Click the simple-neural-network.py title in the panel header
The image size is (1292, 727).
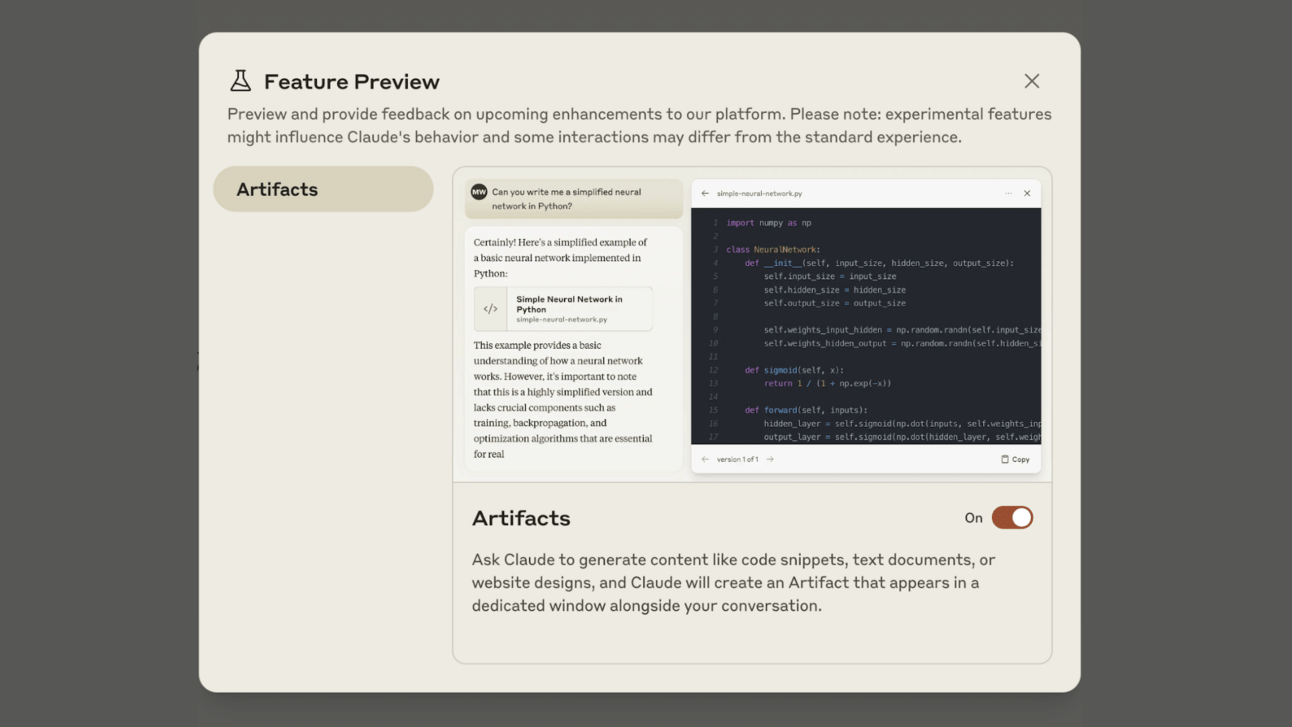[759, 194]
